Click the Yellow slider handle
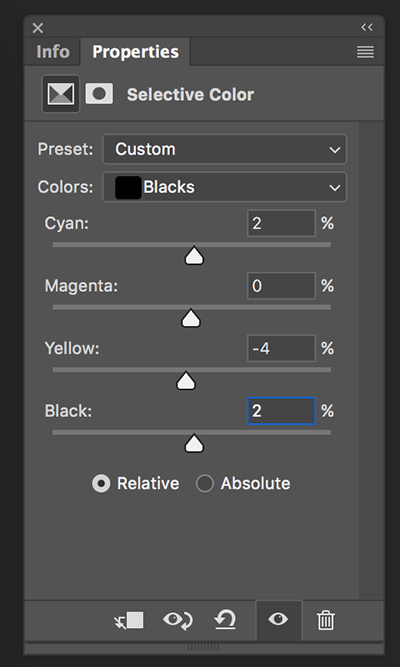400x667 pixels. click(x=186, y=381)
